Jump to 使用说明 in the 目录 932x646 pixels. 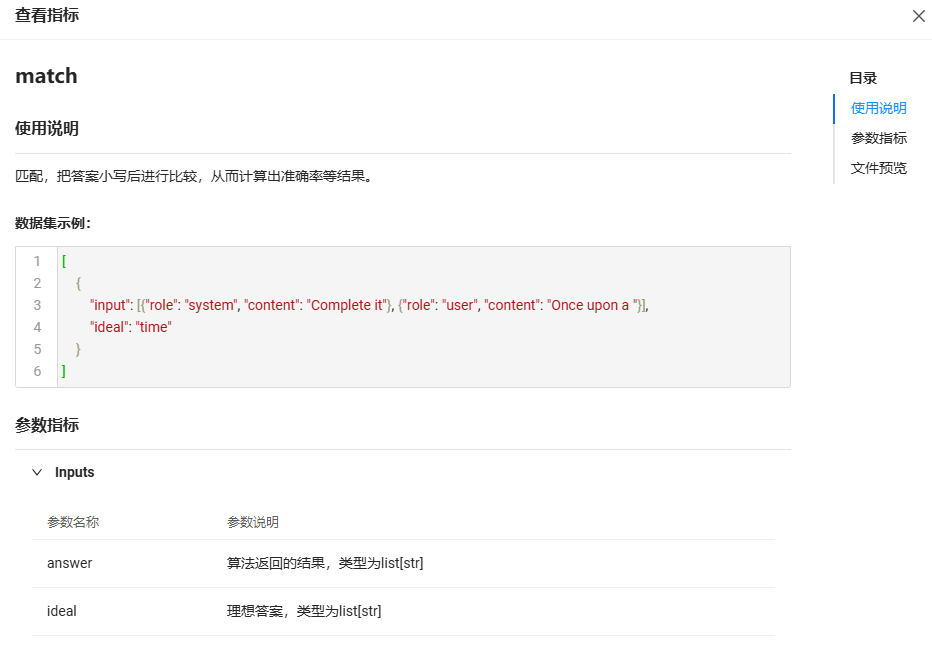click(878, 108)
